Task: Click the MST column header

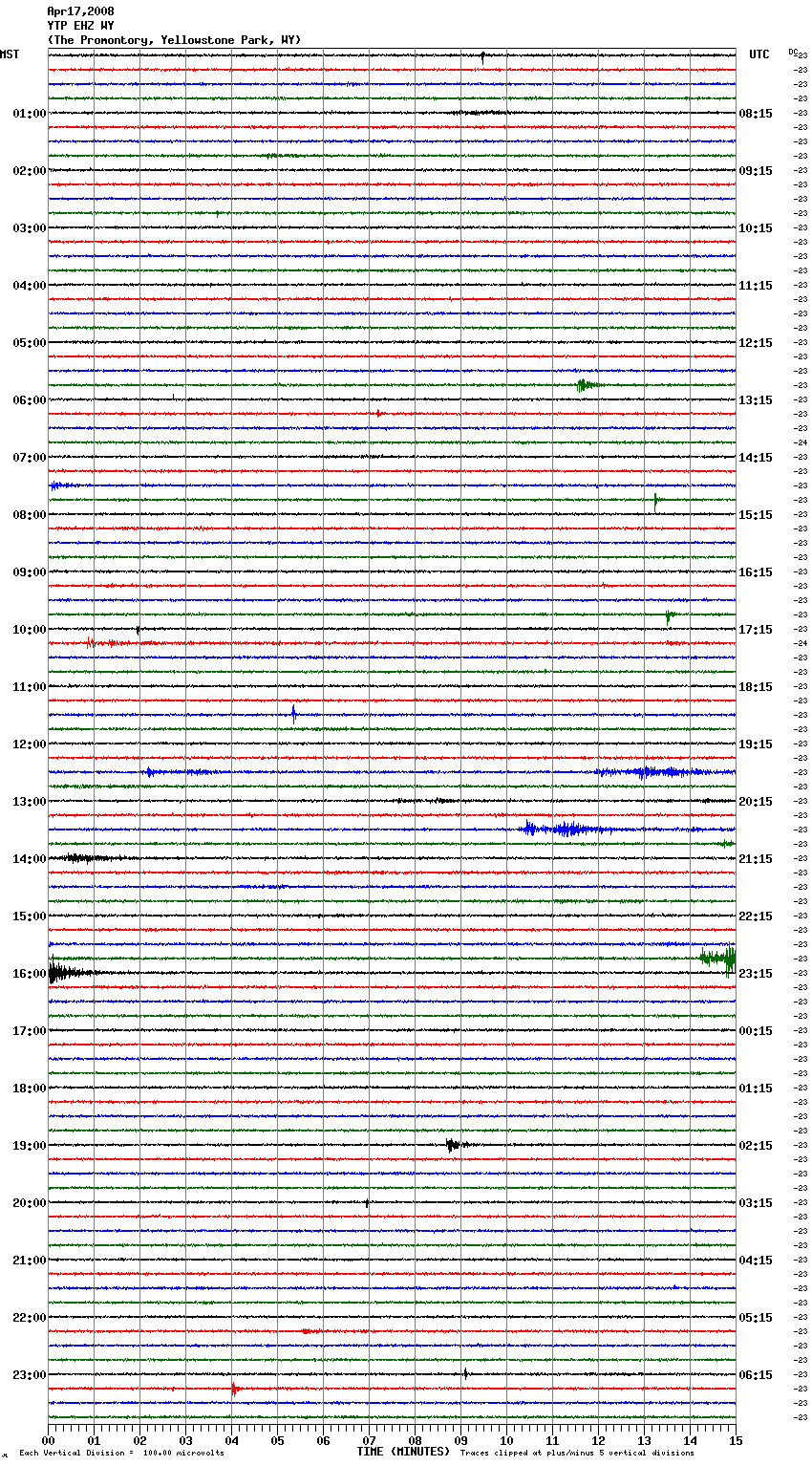Action: [10, 54]
